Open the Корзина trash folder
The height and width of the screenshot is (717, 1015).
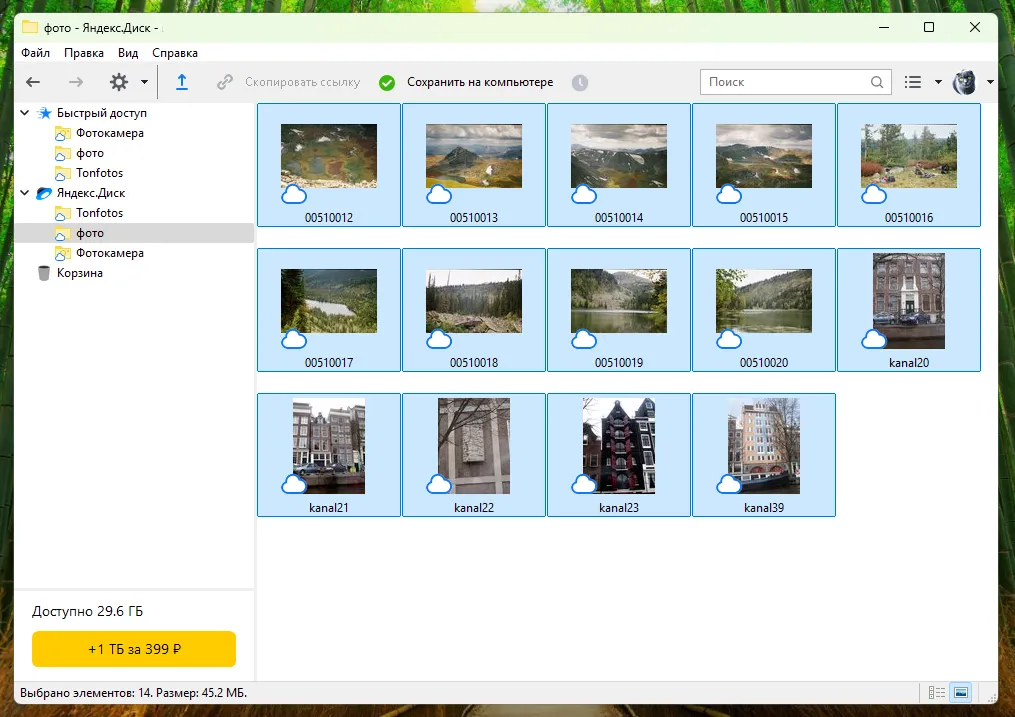tap(79, 273)
